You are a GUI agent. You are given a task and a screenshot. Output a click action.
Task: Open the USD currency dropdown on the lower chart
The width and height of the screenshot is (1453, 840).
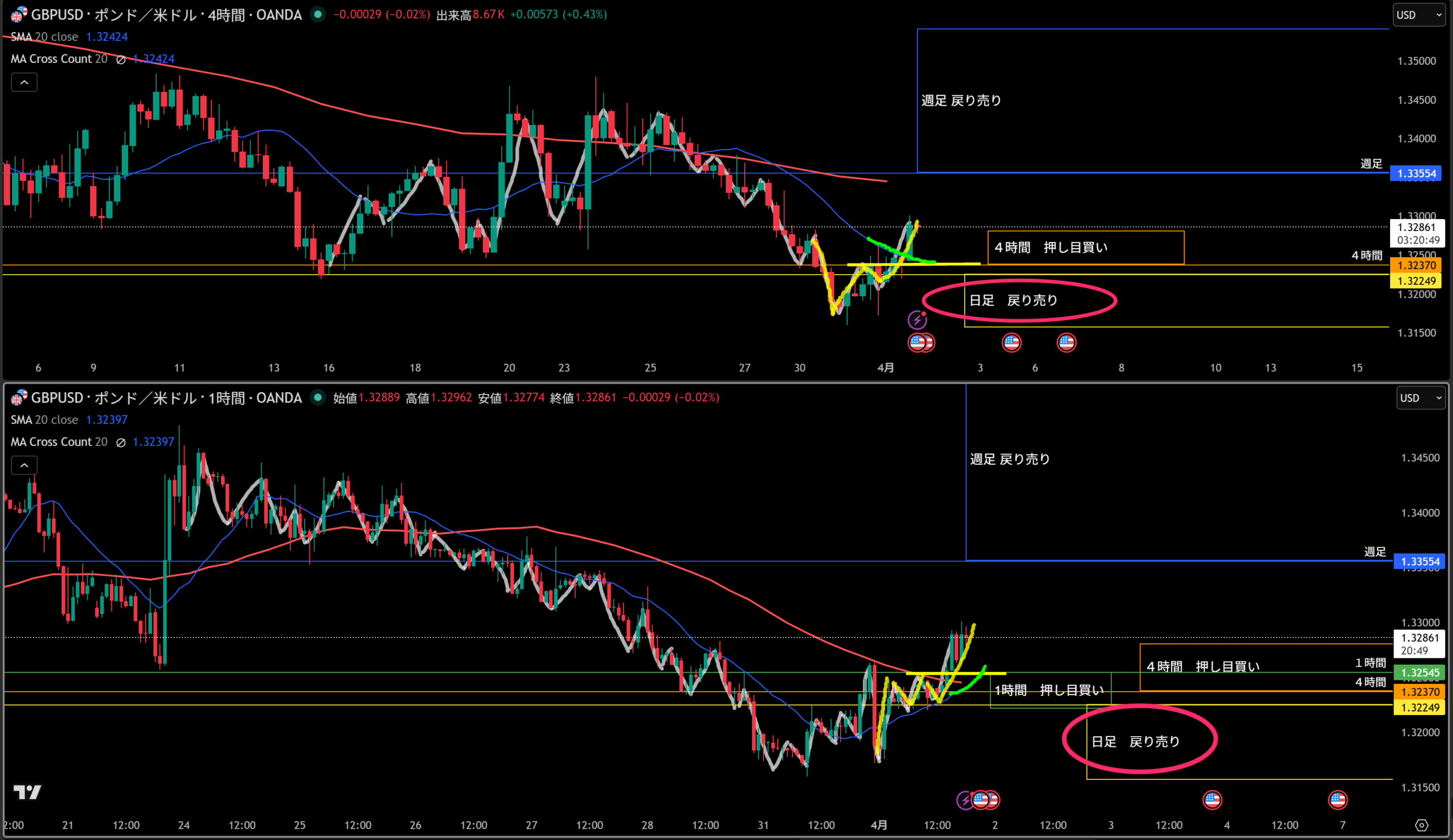coord(1420,398)
